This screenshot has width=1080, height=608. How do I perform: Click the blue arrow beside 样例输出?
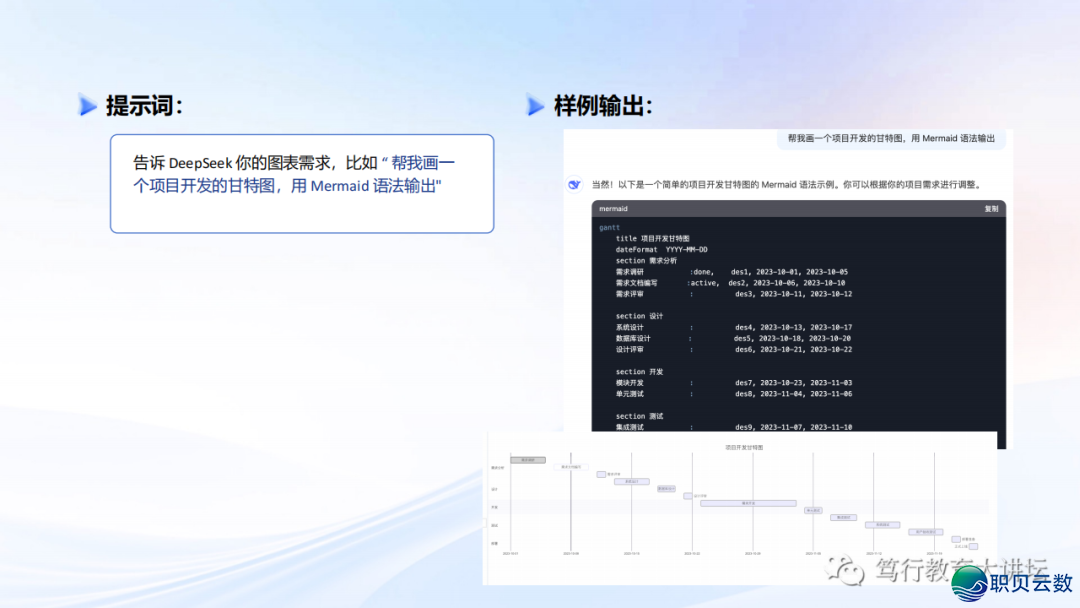click(536, 105)
